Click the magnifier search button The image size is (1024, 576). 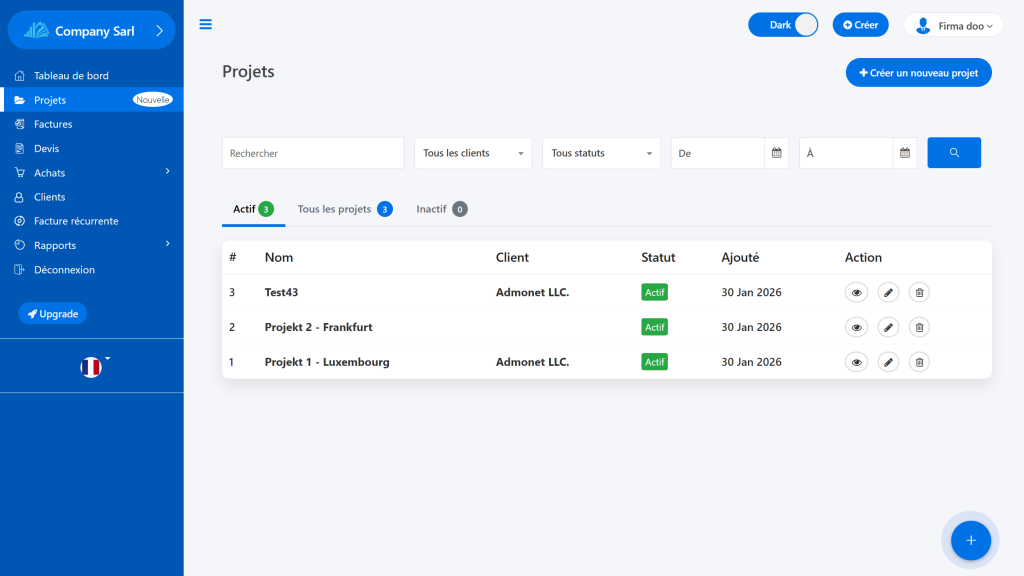[x=954, y=153]
